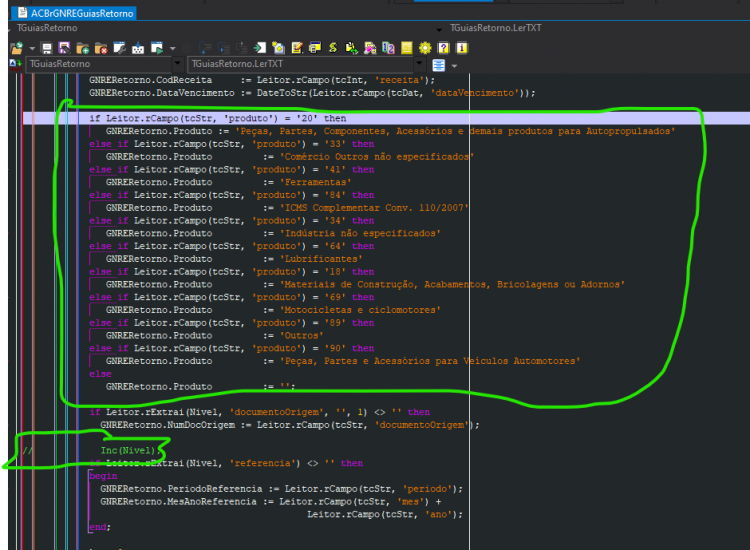This screenshot has width=750, height=550.
Task: Run the project with the green play icon
Action: click(x=157, y=48)
